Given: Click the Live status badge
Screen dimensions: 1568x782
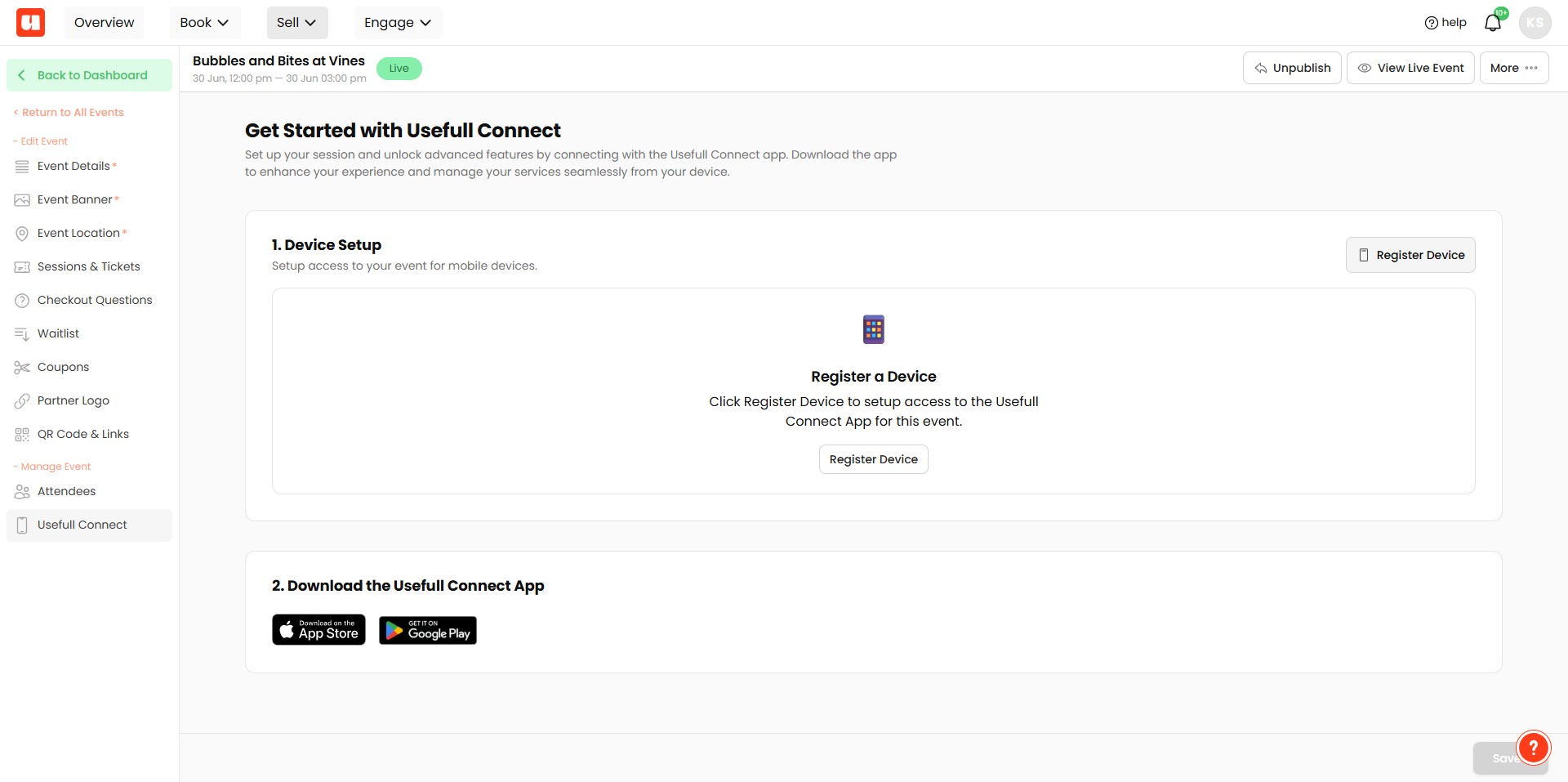Looking at the screenshot, I should tap(399, 69).
